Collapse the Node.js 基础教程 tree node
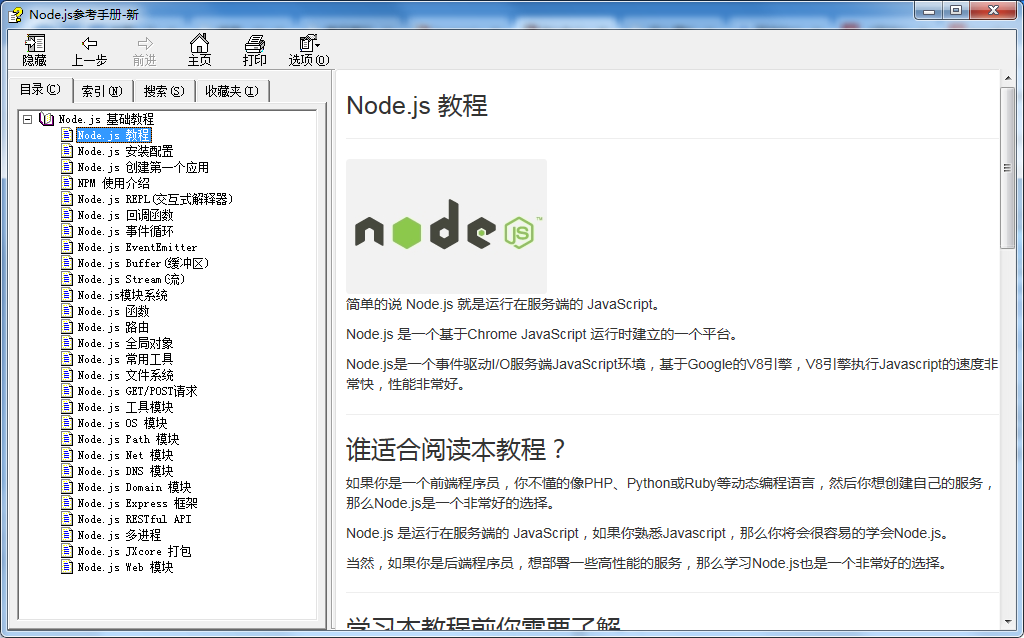The height and width of the screenshot is (638, 1024). pyautogui.click(x=28, y=119)
